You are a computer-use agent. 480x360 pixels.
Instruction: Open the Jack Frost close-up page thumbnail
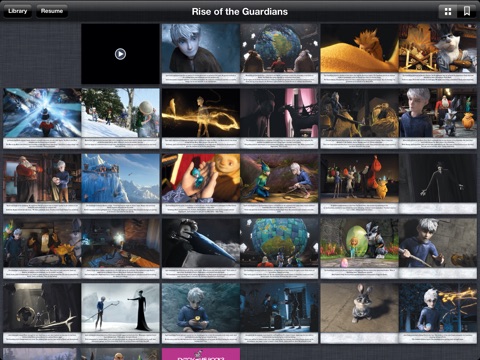click(x=201, y=53)
